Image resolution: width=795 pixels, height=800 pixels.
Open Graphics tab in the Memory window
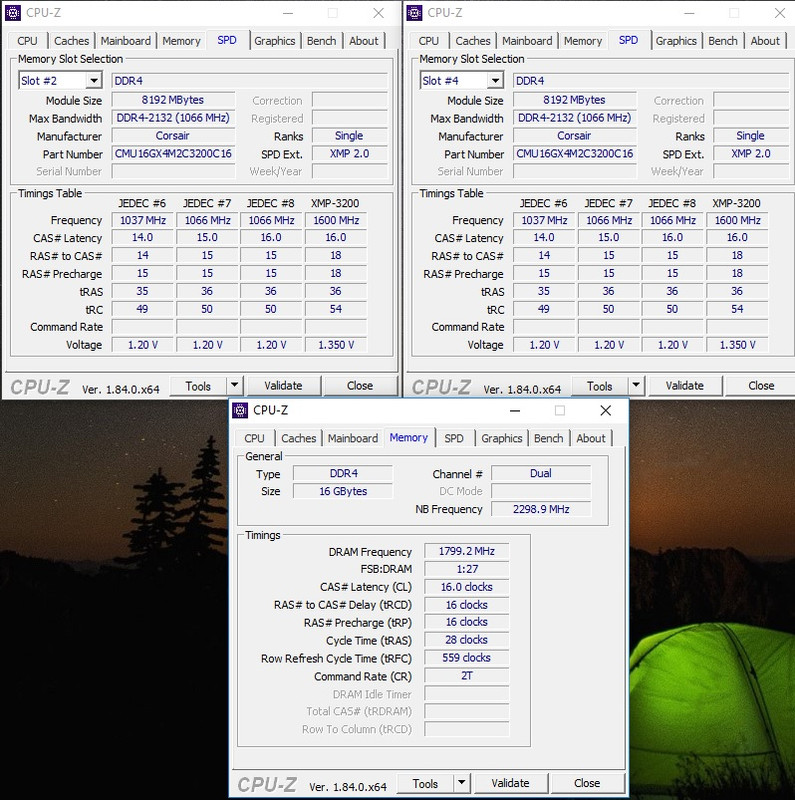[502, 438]
